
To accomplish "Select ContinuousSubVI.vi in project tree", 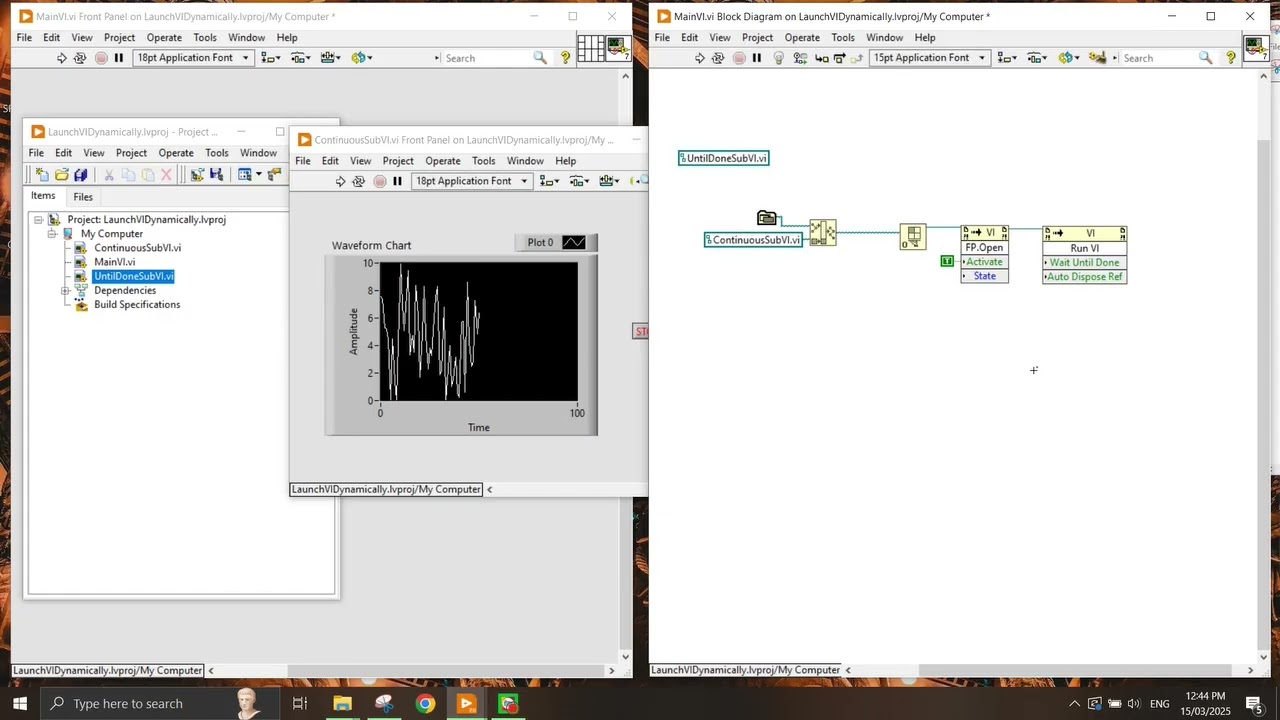I will pyautogui.click(x=138, y=248).
